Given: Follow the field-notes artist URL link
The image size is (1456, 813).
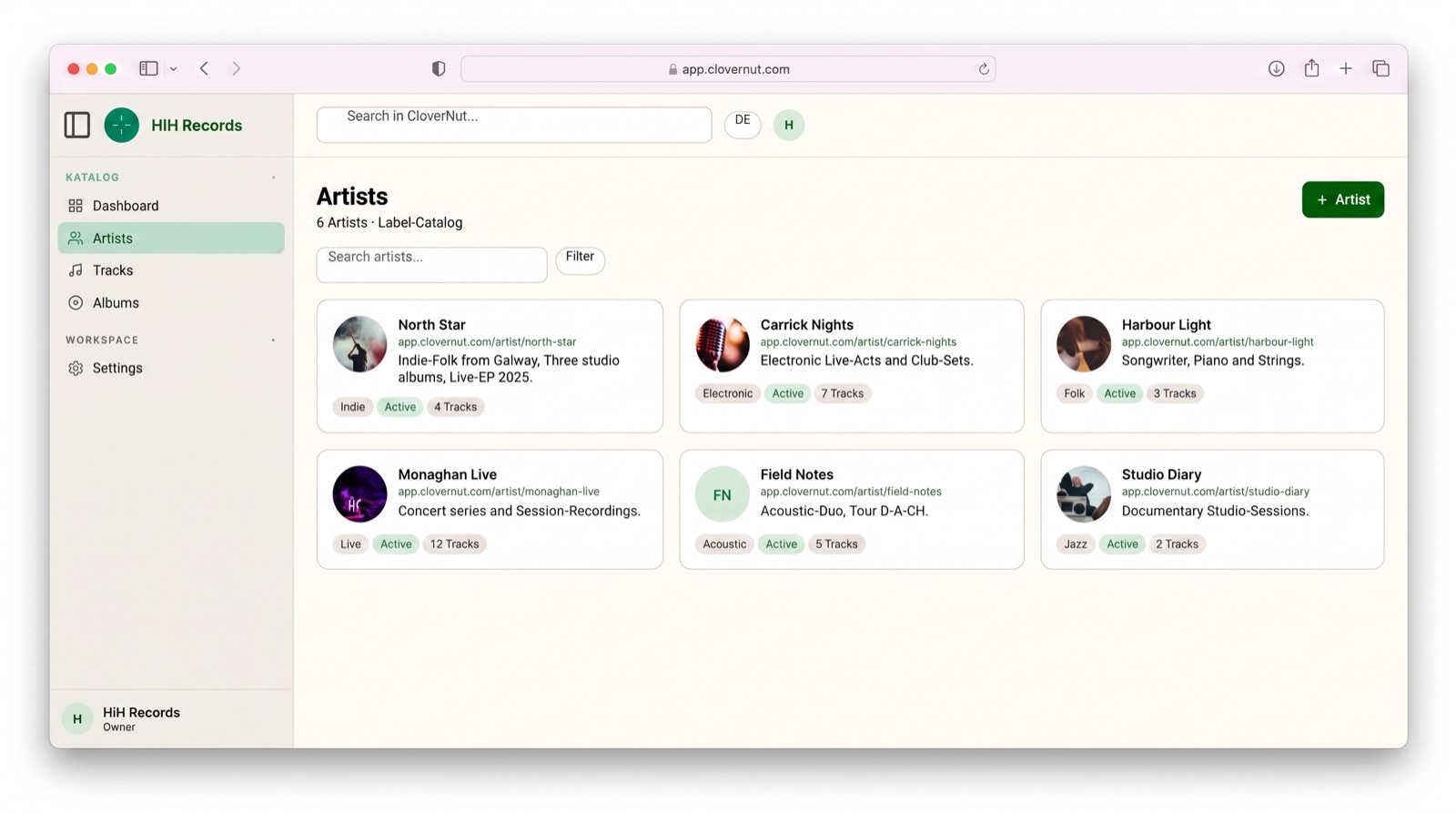Looking at the screenshot, I should coord(851,492).
